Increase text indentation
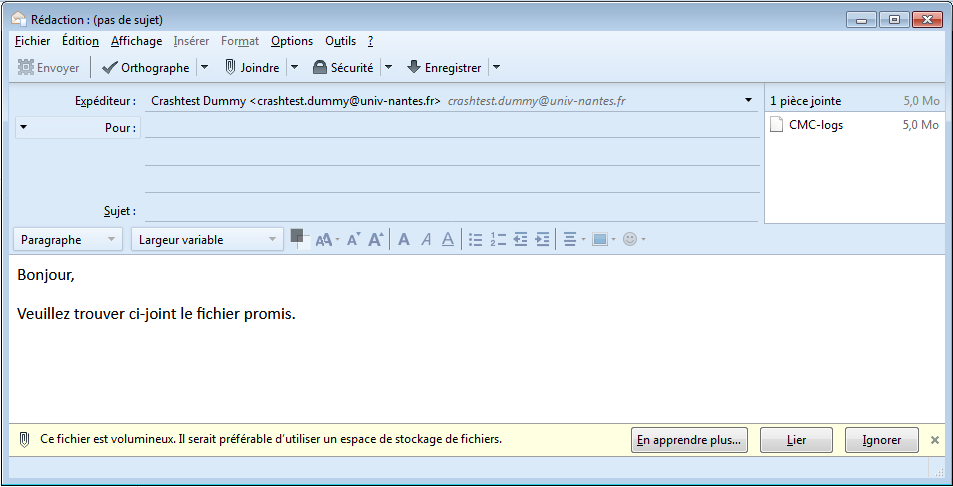The height and width of the screenshot is (487, 953). click(542, 240)
